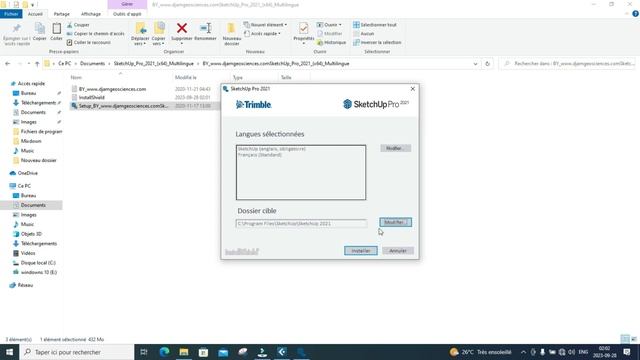Open Accès rapide in navigation pane
This screenshot has width=640, height=360.
point(31,83)
